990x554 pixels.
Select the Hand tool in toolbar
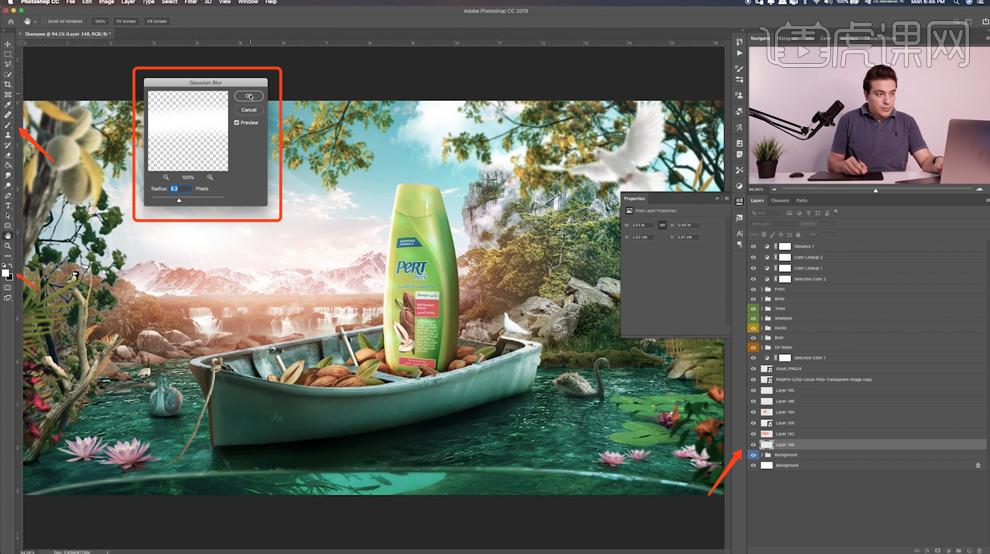[x=8, y=236]
